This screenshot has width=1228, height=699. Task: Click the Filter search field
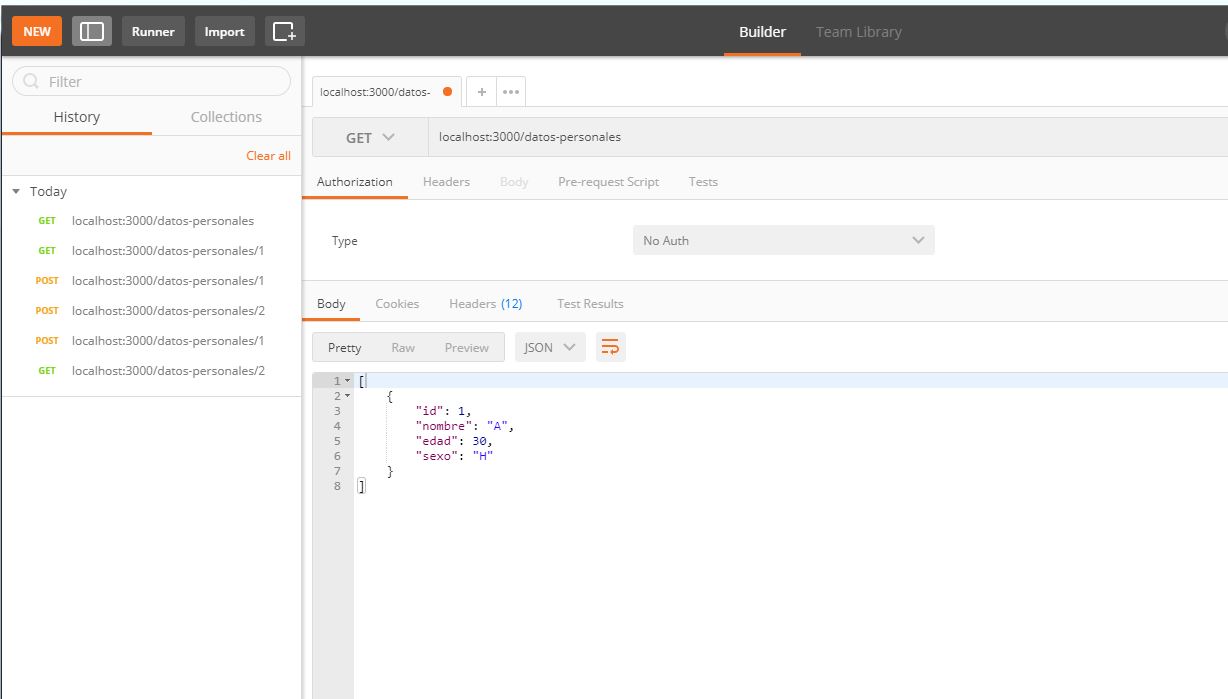click(151, 81)
